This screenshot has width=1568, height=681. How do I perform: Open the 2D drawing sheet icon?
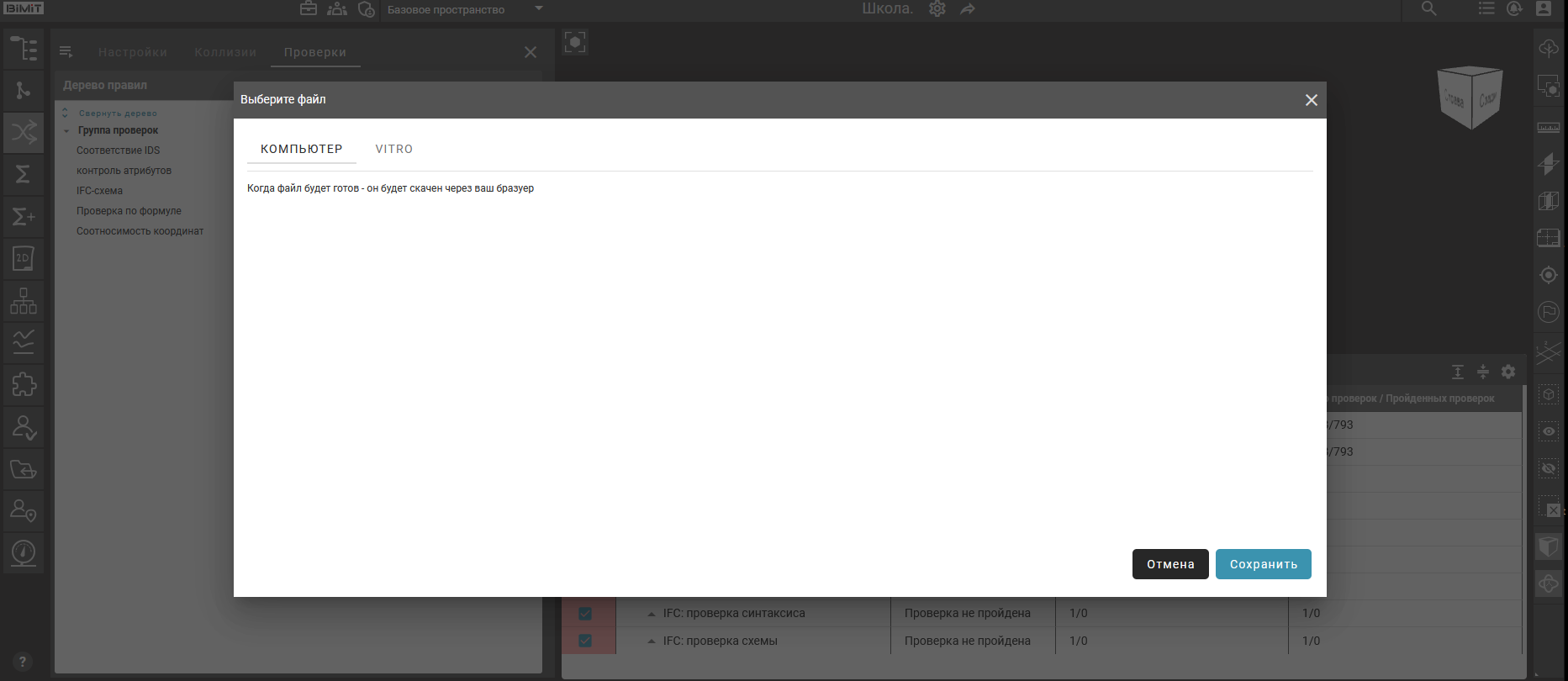click(24, 258)
